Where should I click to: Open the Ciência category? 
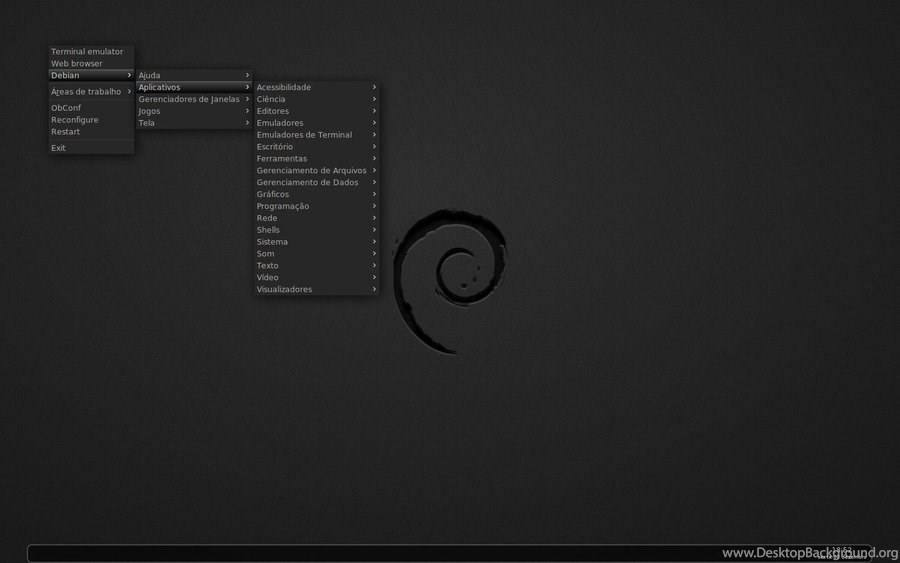316,99
